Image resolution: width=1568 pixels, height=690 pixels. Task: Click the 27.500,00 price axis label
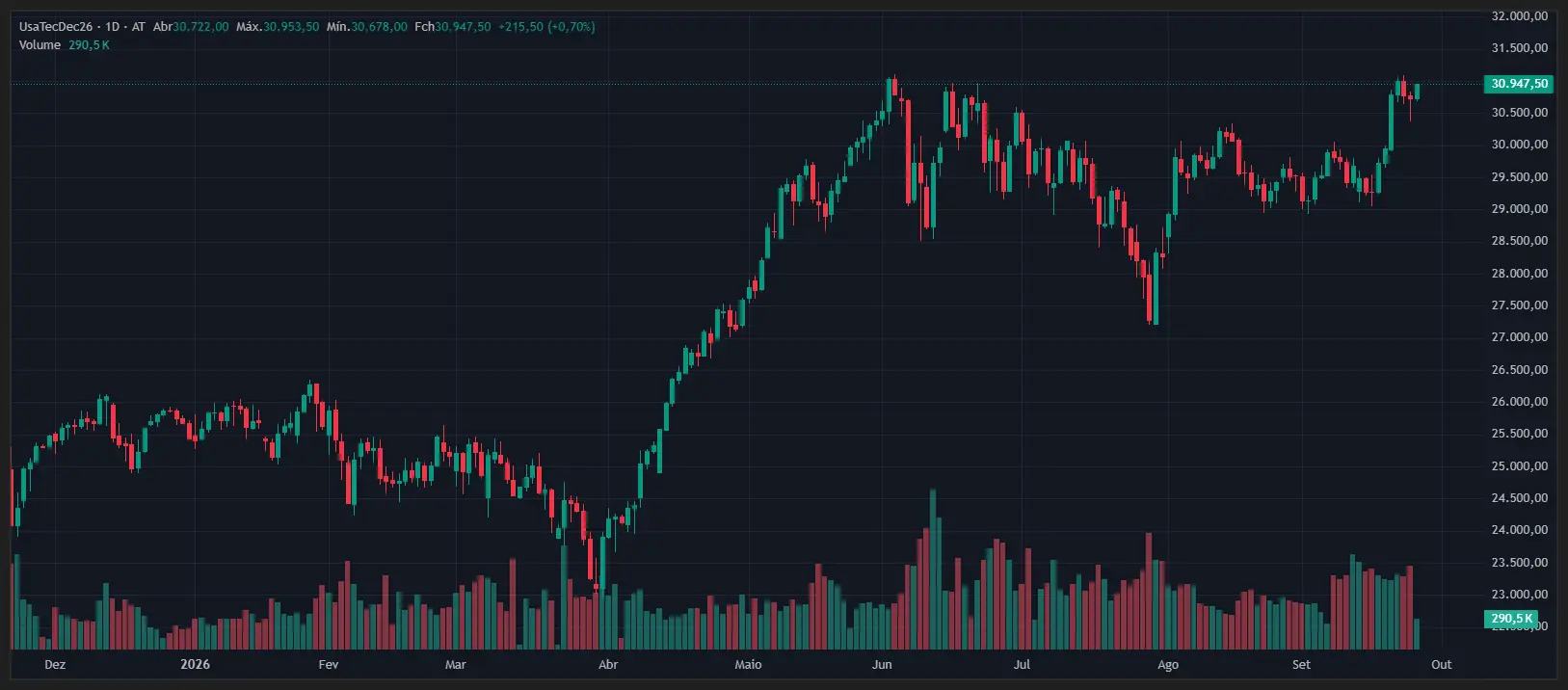[x=1520, y=305]
